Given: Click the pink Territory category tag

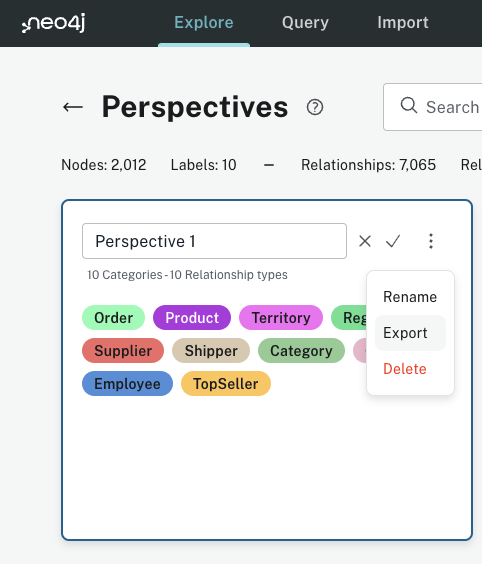Looking at the screenshot, I should click(281, 318).
